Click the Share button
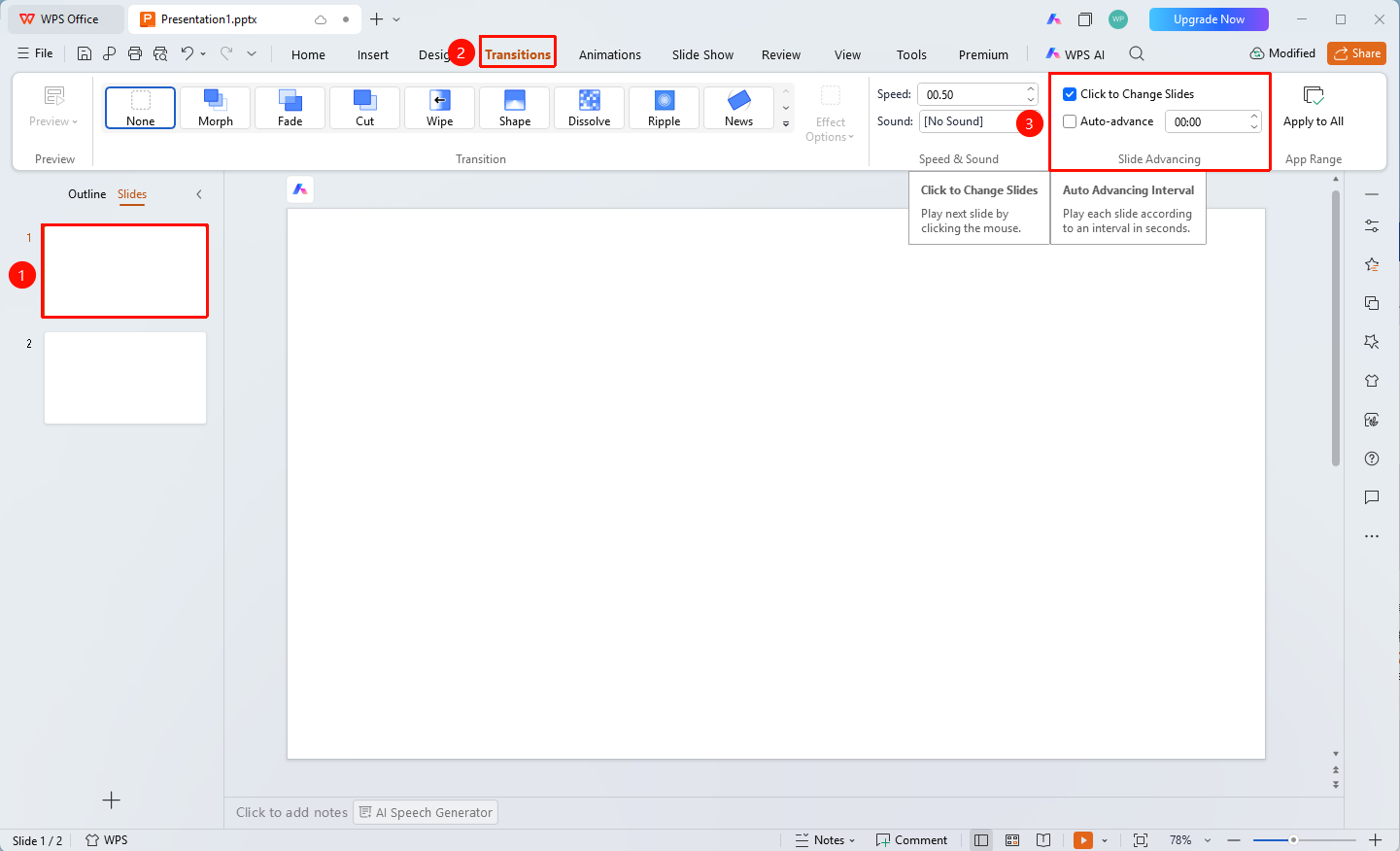 click(1356, 53)
